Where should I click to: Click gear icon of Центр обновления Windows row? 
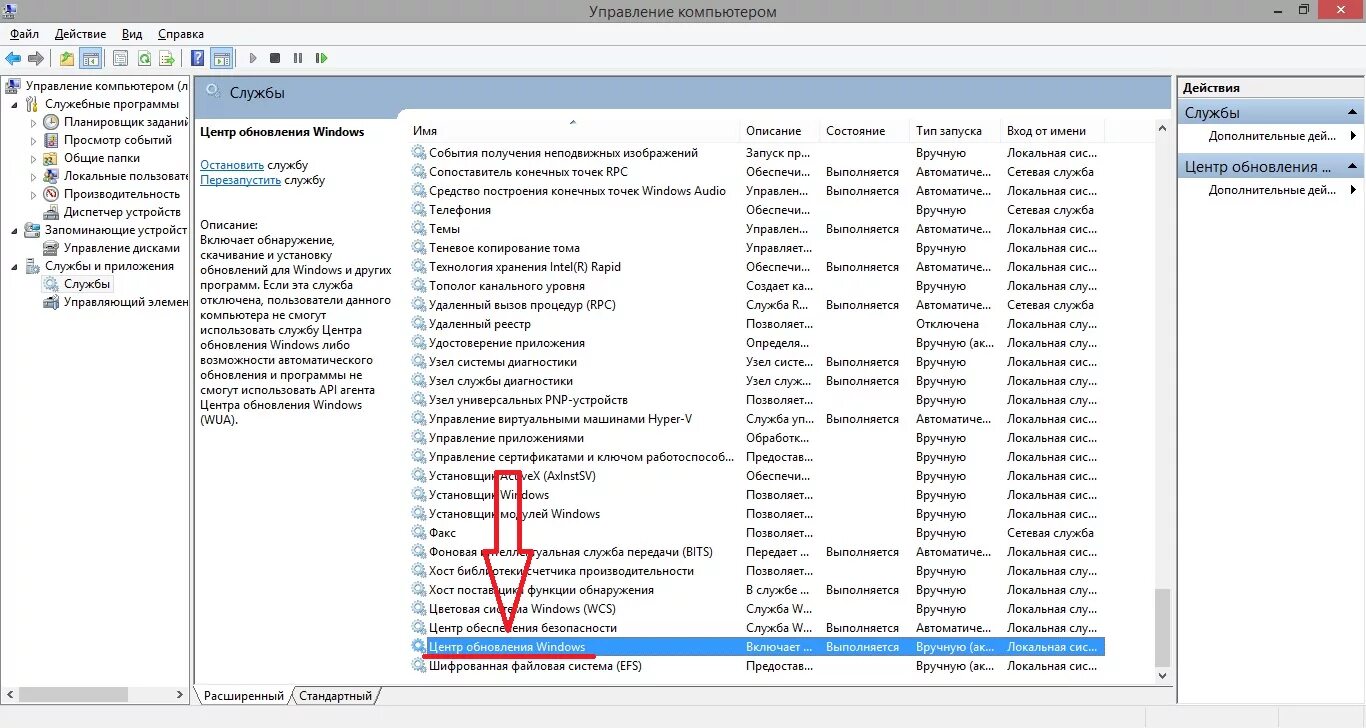tap(419, 647)
